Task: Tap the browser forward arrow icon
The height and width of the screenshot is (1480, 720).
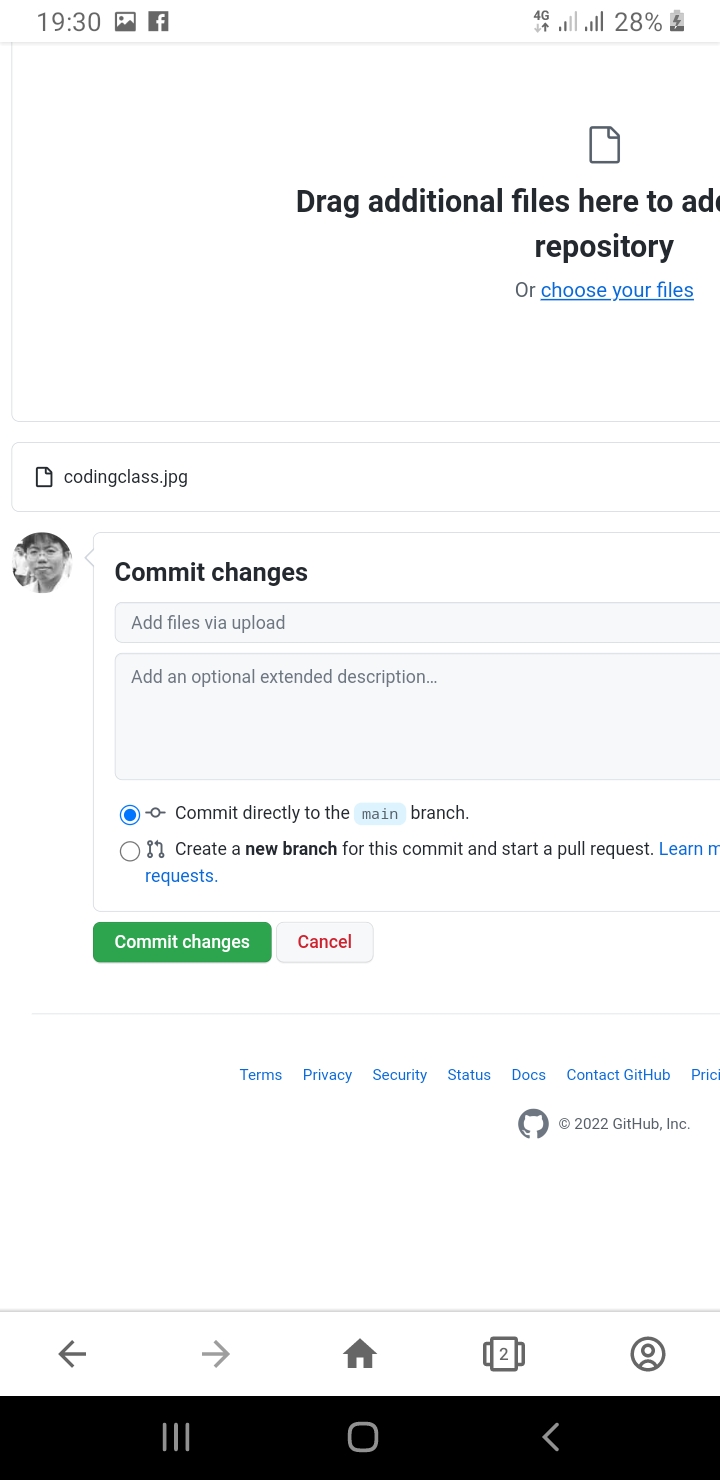Action: point(215,1354)
